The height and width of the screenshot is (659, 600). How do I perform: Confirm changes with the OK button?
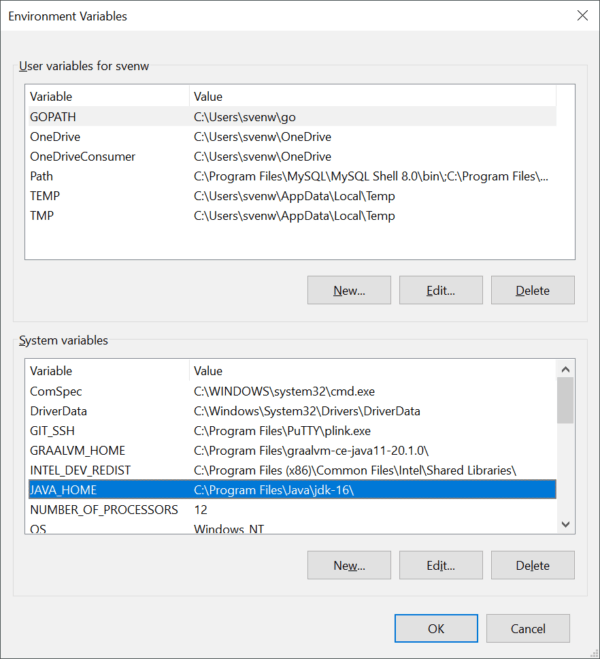(436, 628)
